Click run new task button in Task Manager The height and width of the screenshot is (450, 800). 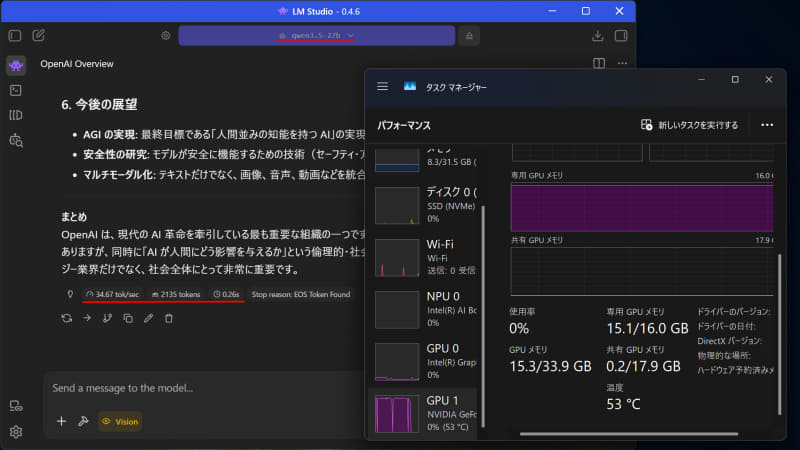point(689,125)
